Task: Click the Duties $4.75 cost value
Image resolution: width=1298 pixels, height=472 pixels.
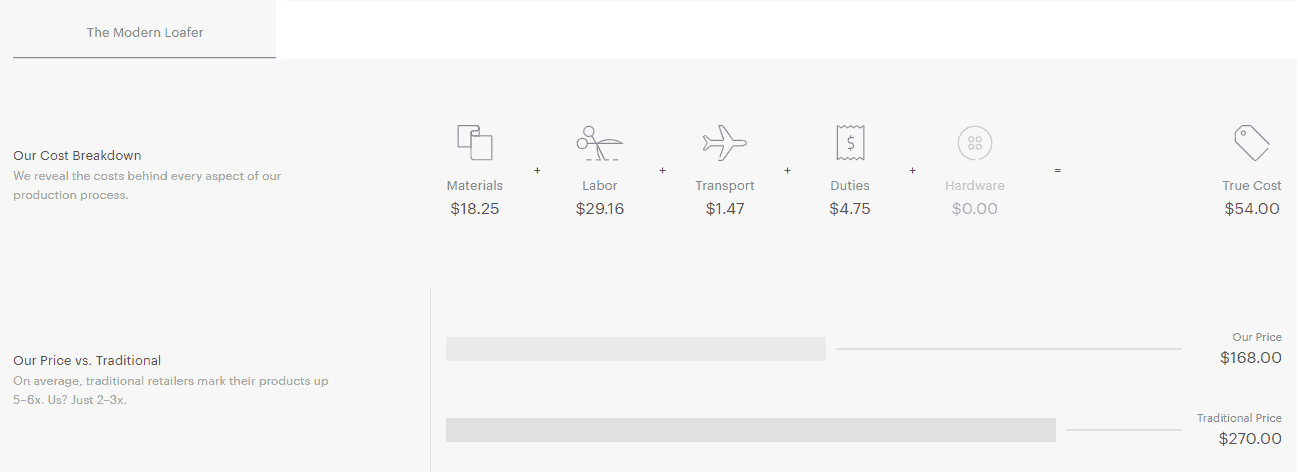Action: pyautogui.click(x=850, y=209)
